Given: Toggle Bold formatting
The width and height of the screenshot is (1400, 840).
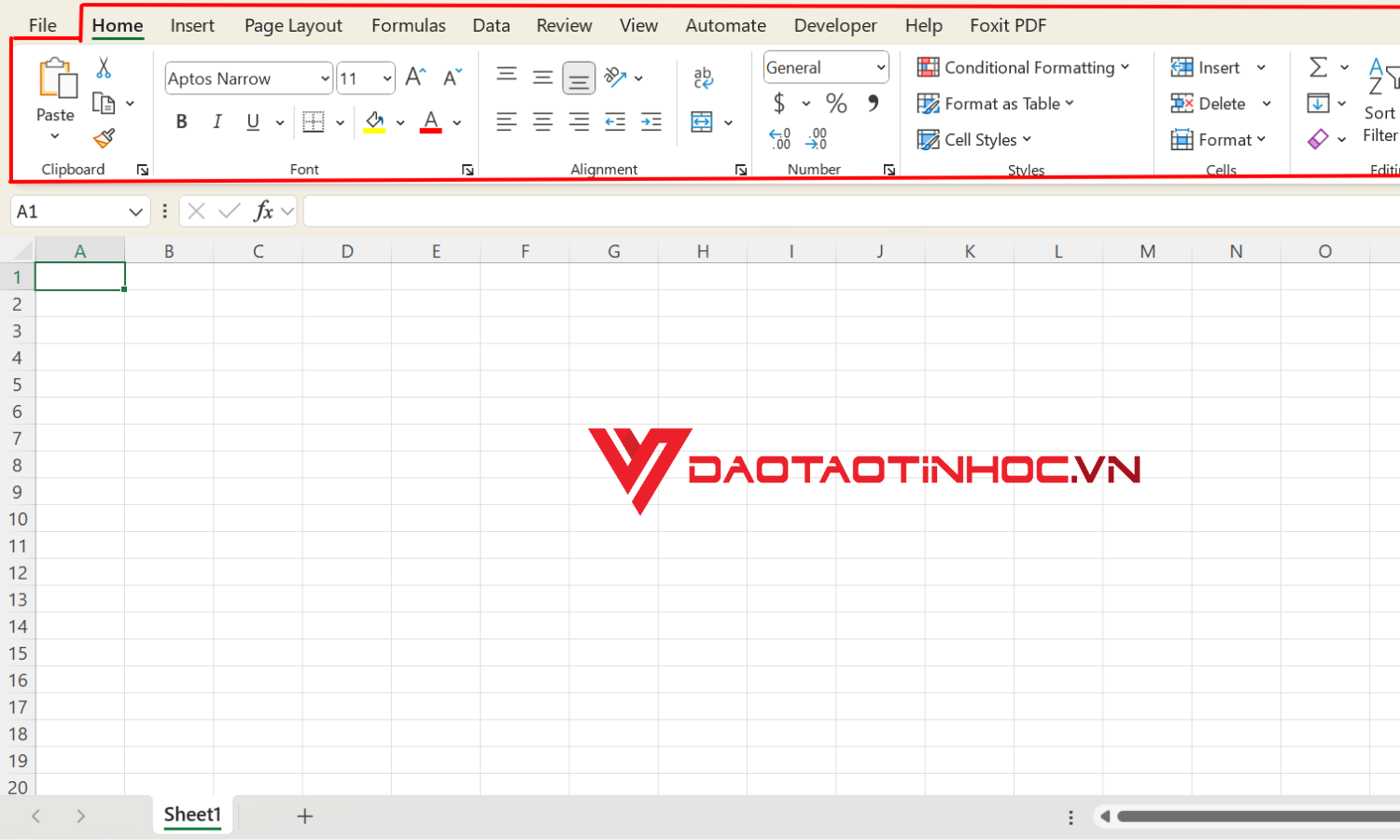Looking at the screenshot, I should 181,121.
